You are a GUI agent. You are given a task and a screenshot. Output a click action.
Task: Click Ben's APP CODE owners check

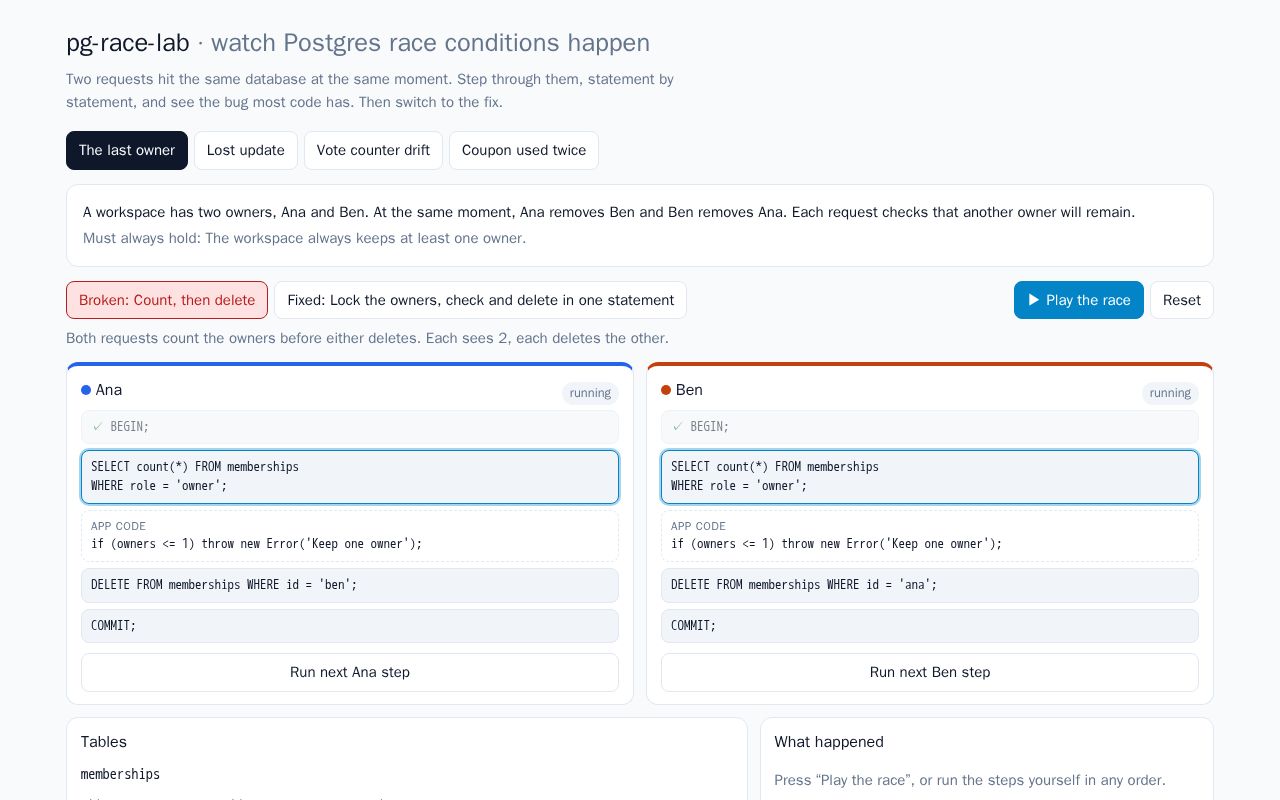click(930, 536)
